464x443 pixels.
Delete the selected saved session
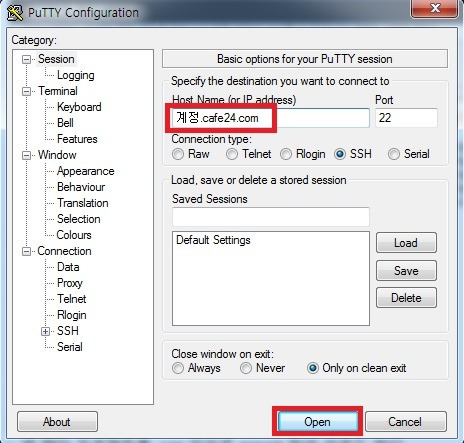(406, 298)
